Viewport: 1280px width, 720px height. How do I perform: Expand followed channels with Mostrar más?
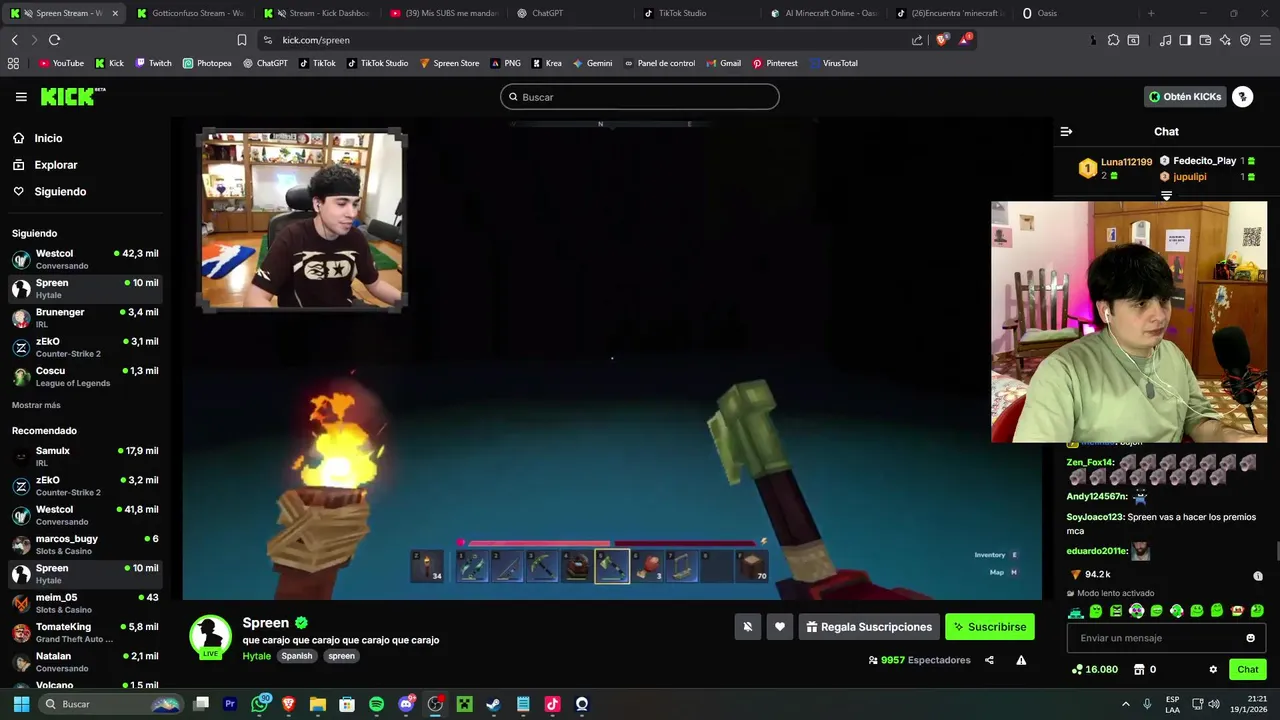click(x=36, y=405)
